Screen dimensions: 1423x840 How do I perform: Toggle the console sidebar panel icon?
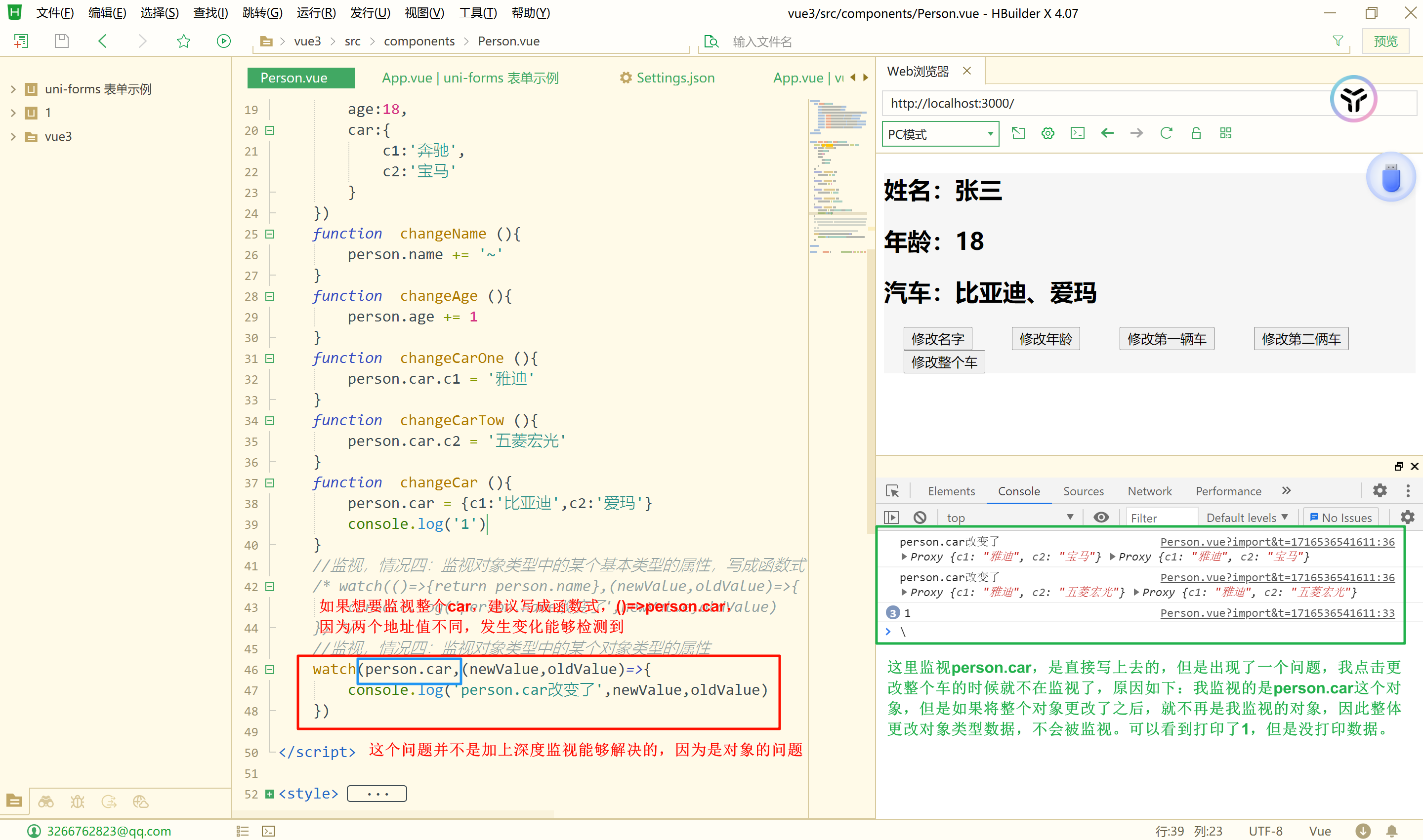point(891,518)
